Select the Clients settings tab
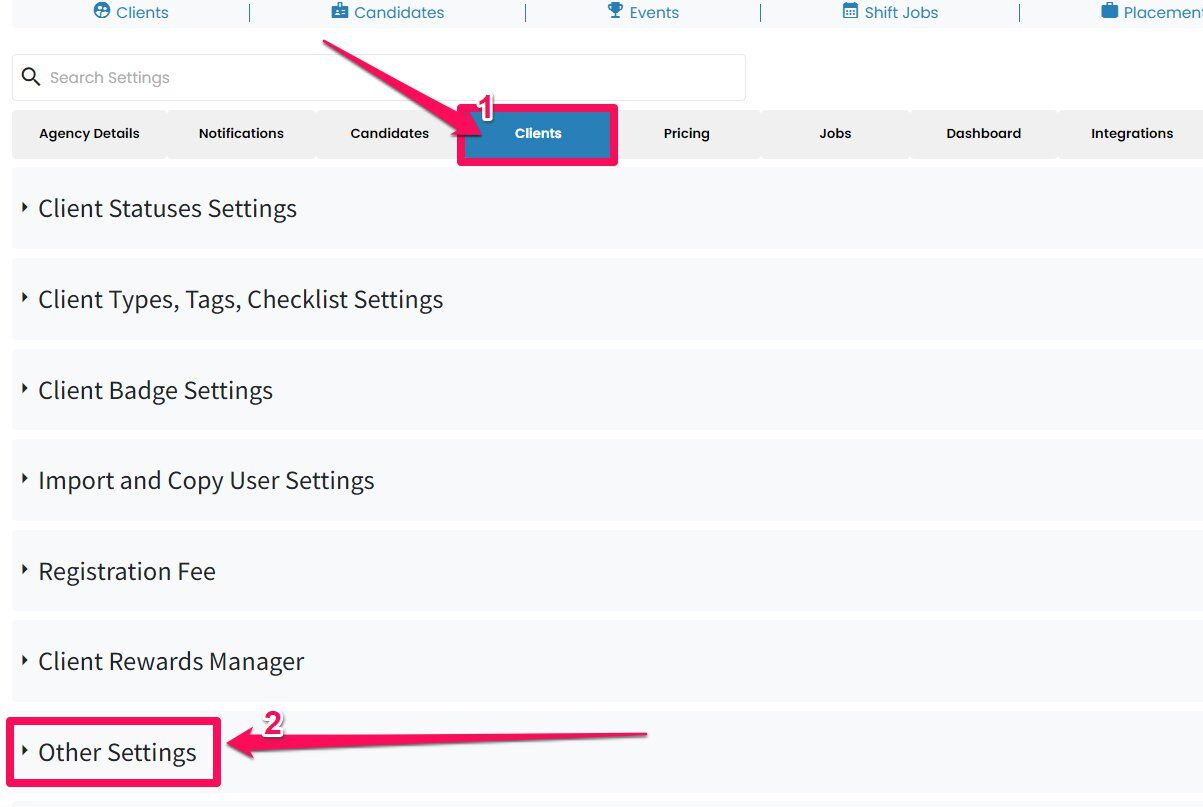Image resolution: width=1203 pixels, height=807 pixels. pyautogui.click(x=538, y=134)
